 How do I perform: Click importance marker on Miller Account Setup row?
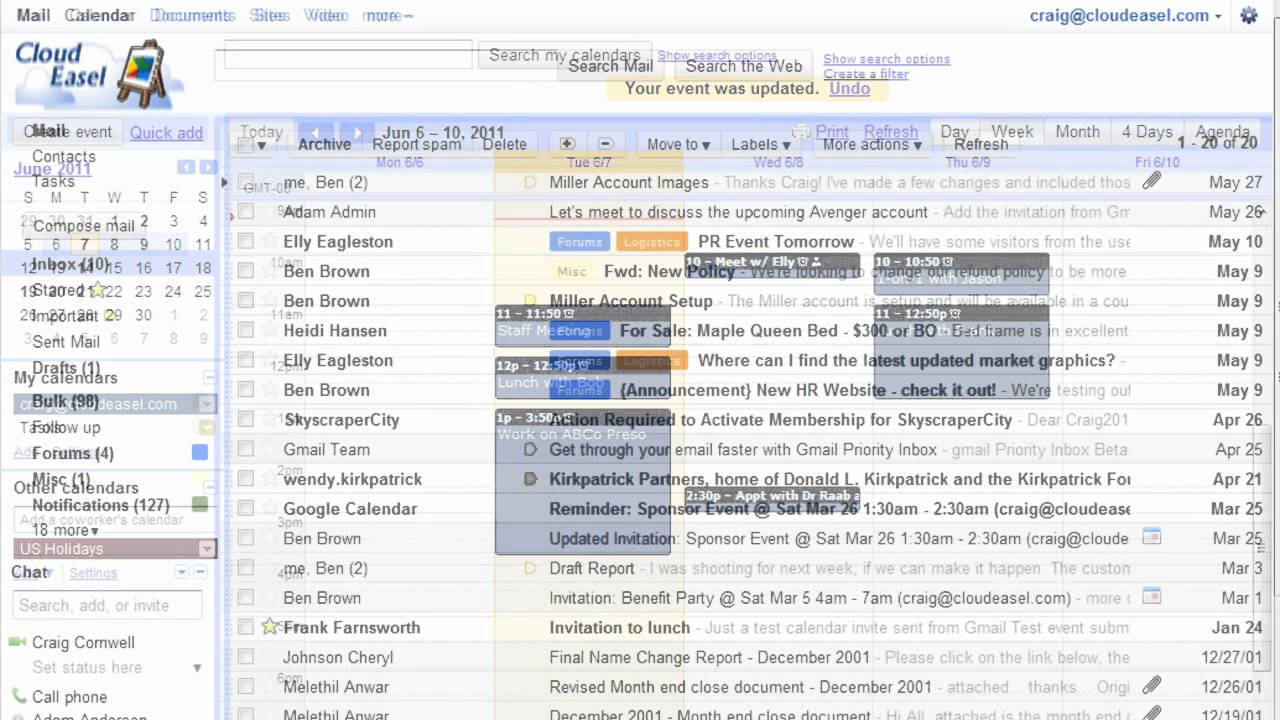coord(531,301)
